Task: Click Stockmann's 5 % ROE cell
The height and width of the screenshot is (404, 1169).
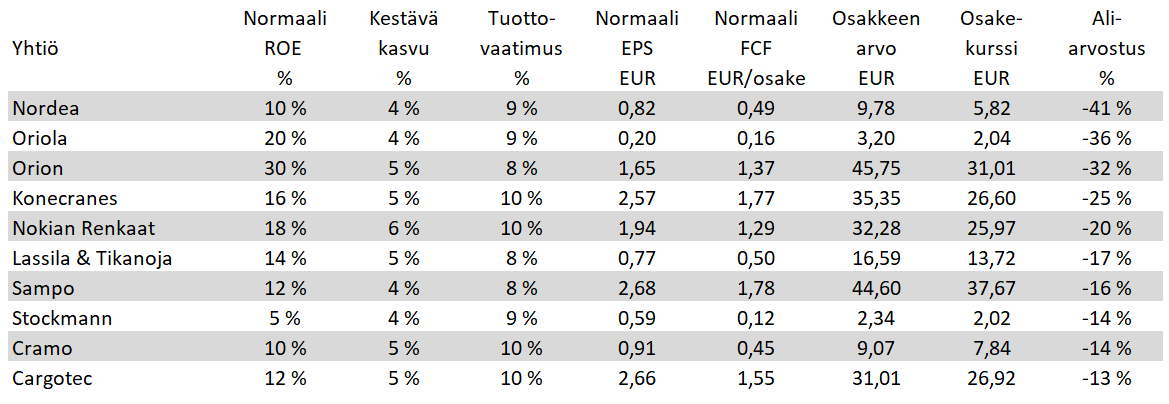Action: pyautogui.click(x=284, y=319)
